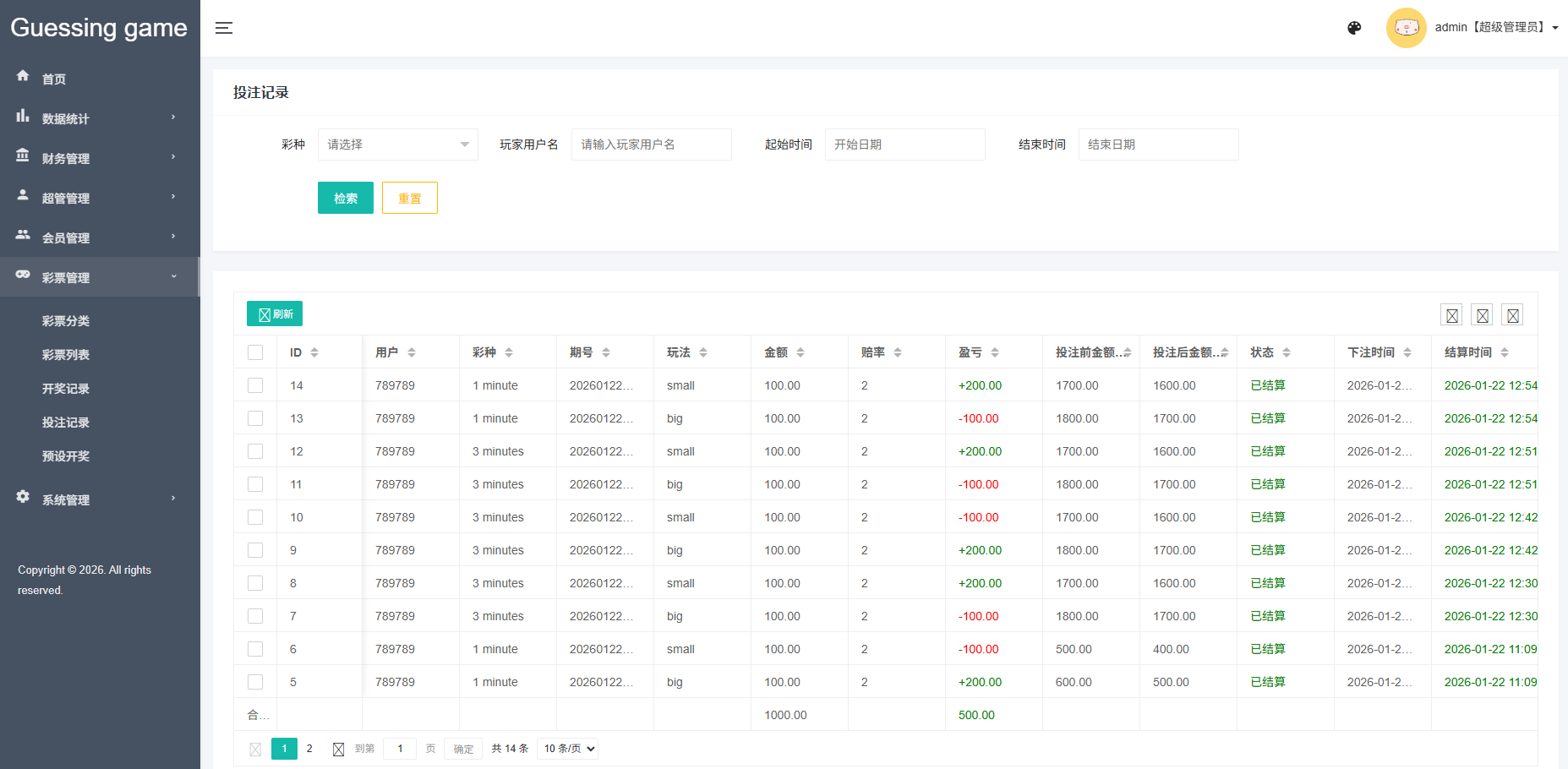Open the 彩种 lottery type dropdown

(397, 145)
